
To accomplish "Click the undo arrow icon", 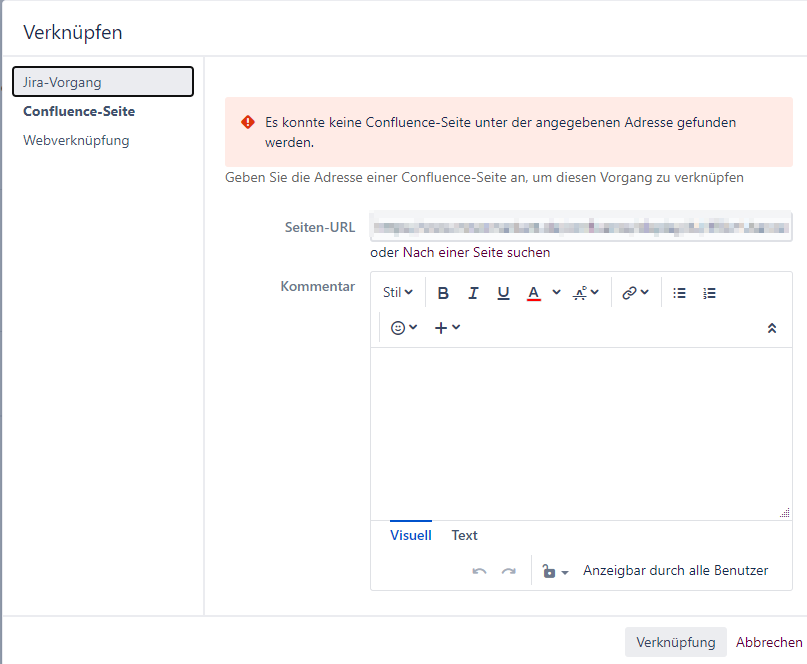I will point(479,571).
